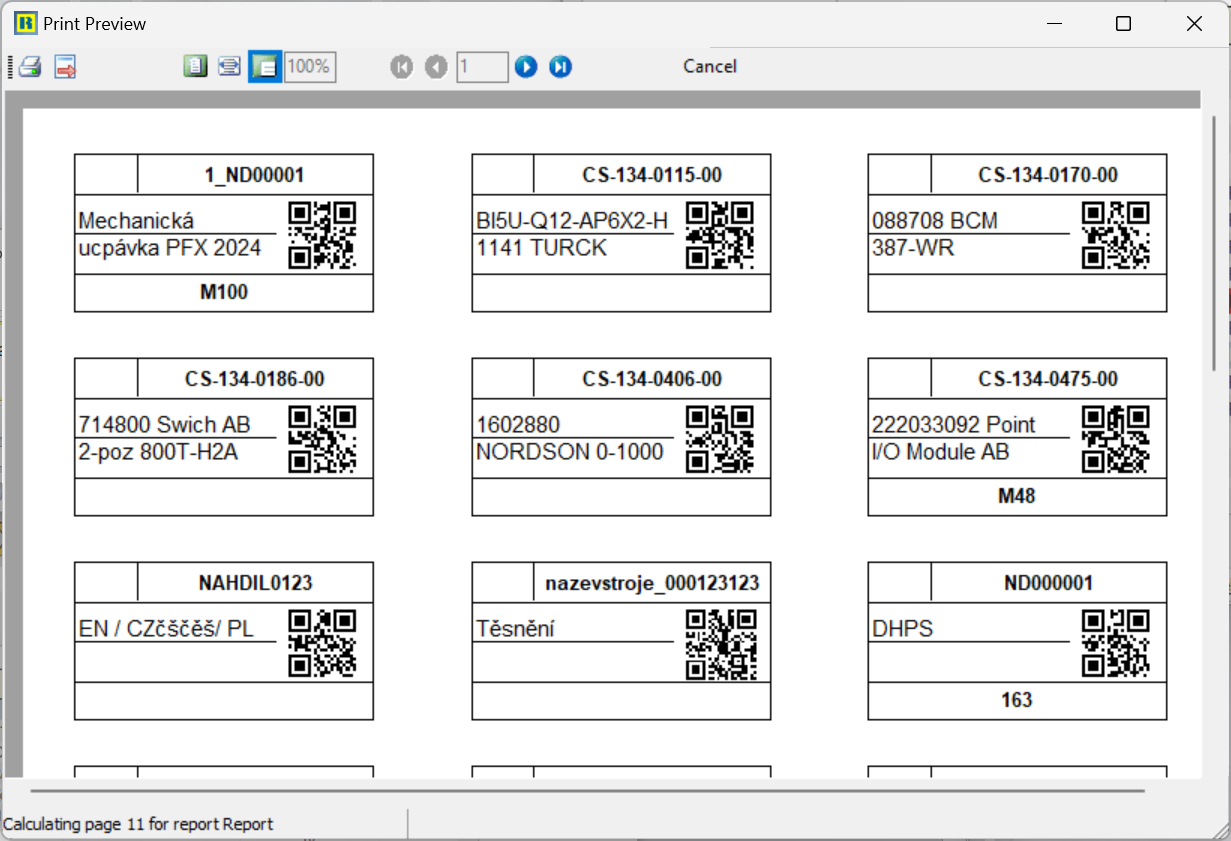Click QR code on ND000001 label
This screenshot has height=841, width=1231.
[x=1116, y=643]
